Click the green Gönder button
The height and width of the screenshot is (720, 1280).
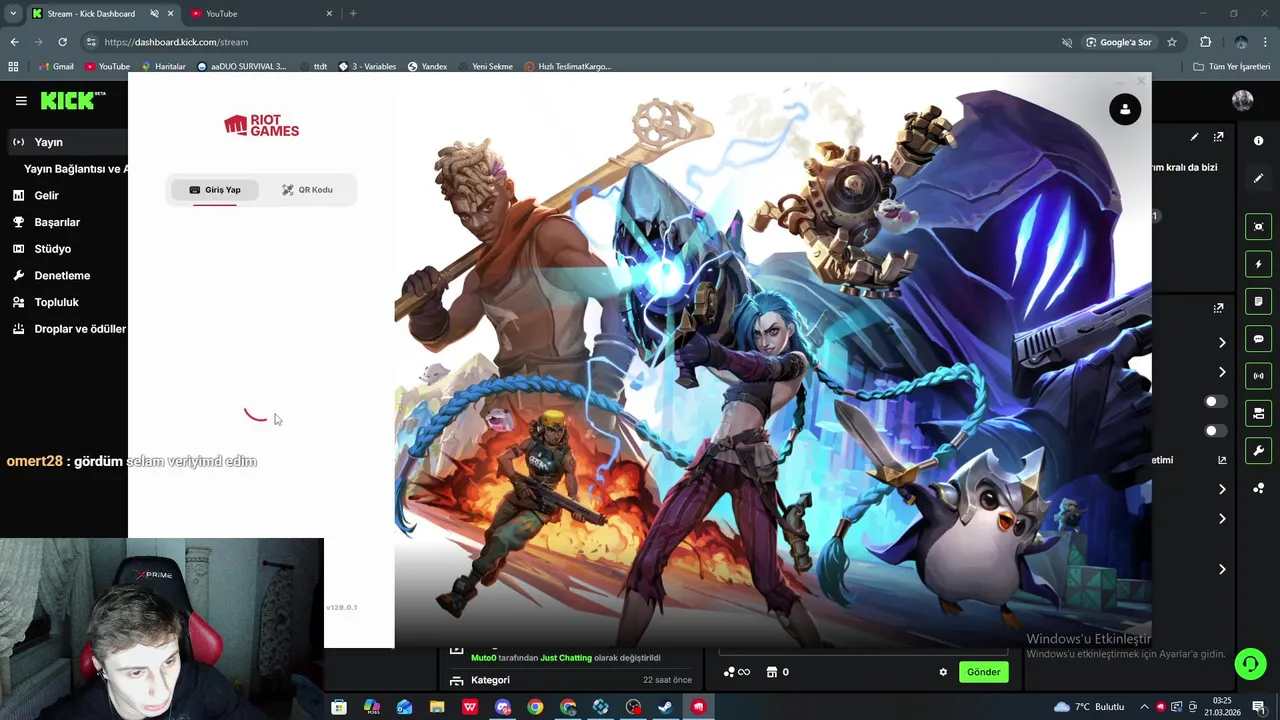tap(983, 672)
